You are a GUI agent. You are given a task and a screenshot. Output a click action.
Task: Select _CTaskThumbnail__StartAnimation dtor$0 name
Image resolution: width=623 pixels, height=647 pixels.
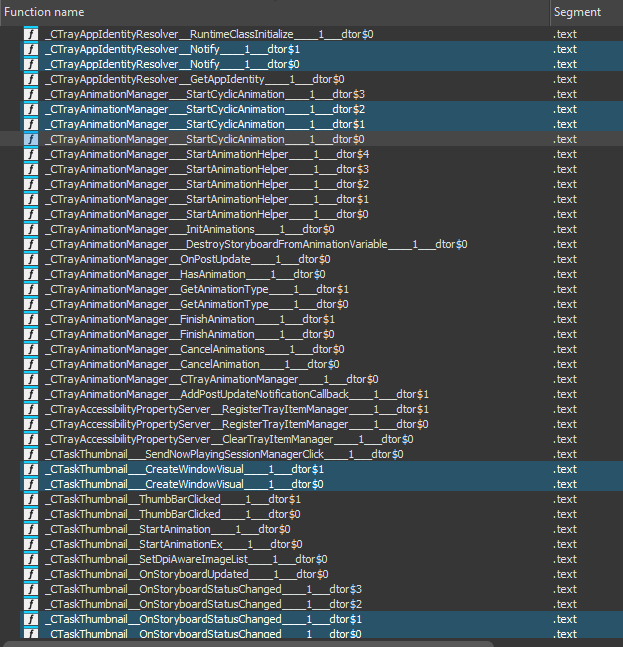168,529
